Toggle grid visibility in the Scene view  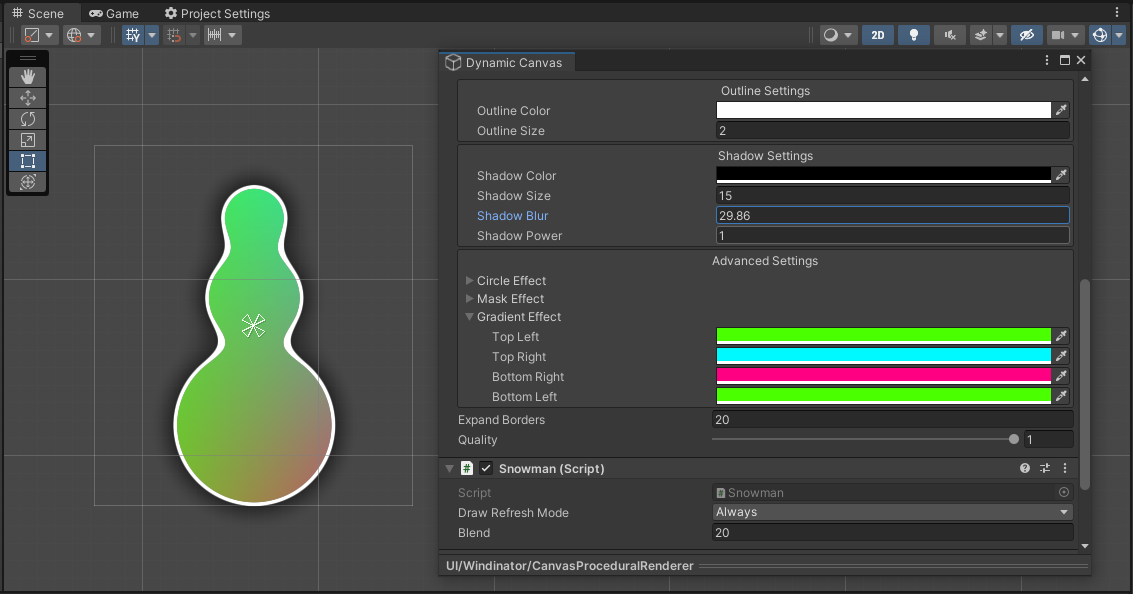133,35
